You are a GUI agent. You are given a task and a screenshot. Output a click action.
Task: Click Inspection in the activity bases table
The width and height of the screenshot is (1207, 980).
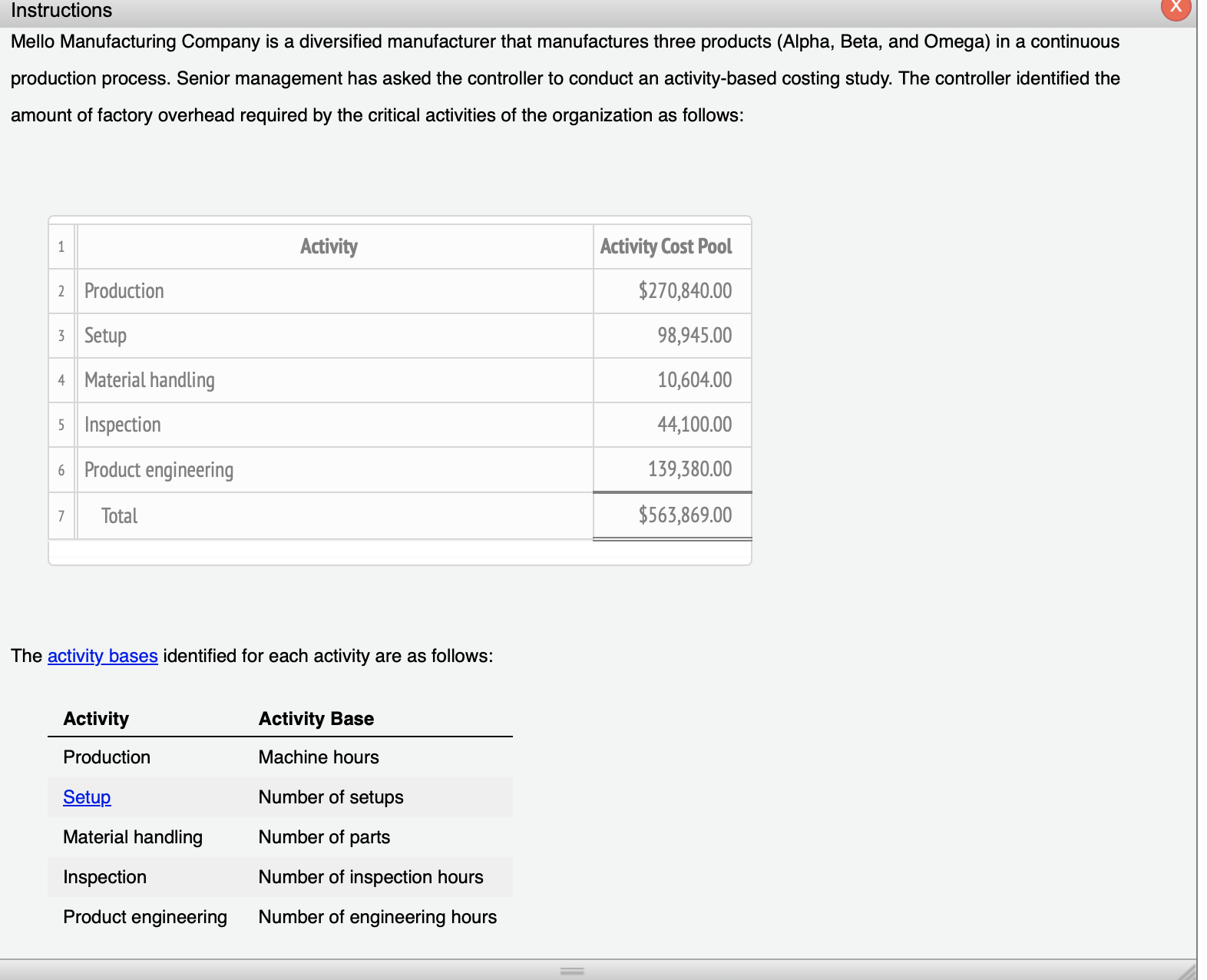coord(104,877)
